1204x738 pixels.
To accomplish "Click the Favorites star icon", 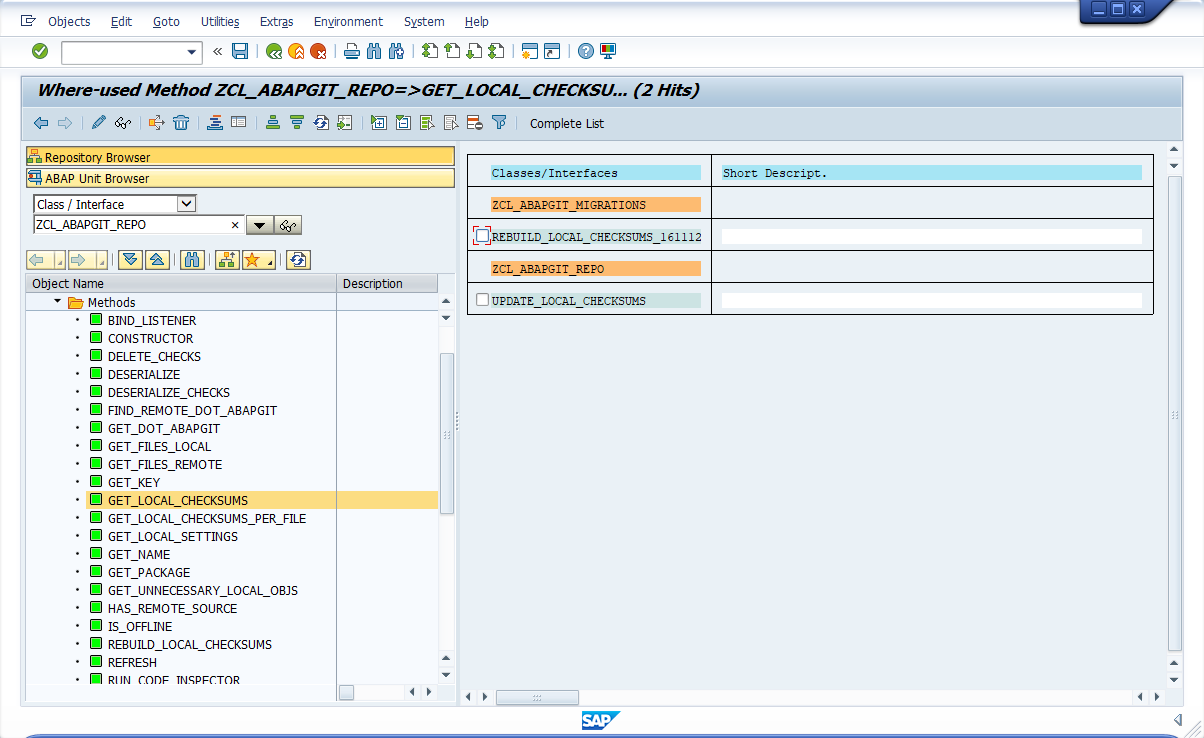I will coord(253,260).
